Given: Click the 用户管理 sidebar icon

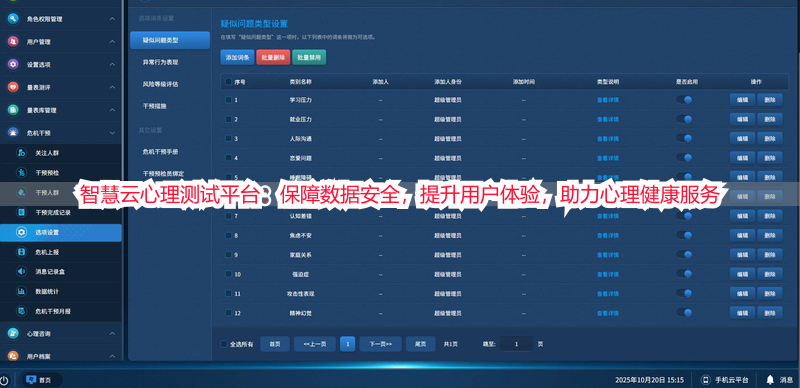Looking at the screenshot, I should pos(13,42).
